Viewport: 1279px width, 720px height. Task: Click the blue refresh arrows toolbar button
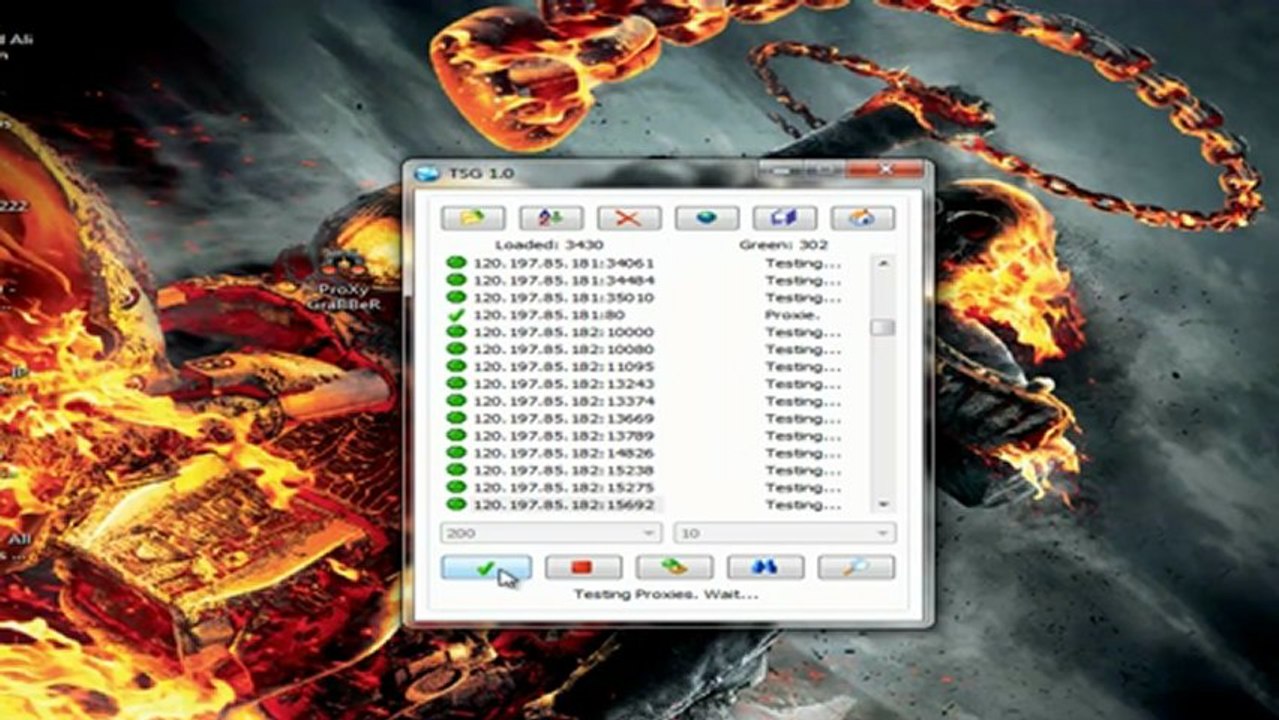point(785,218)
